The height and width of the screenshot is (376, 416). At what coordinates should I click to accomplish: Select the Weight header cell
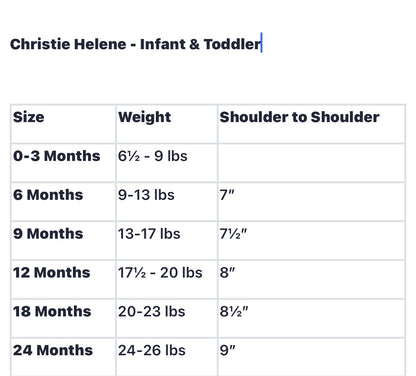[x=167, y=124]
